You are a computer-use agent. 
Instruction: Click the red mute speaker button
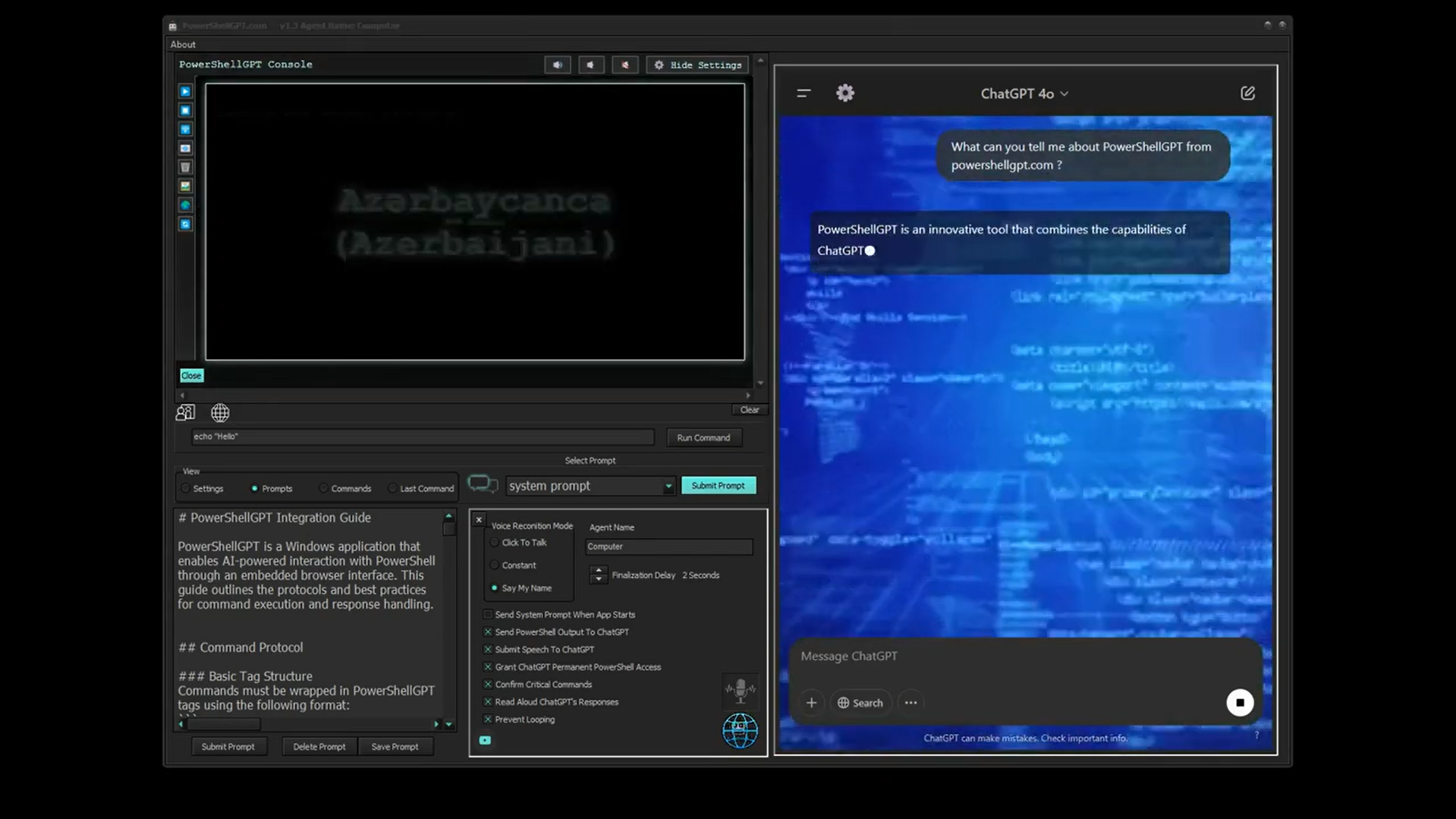(x=625, y=65)
